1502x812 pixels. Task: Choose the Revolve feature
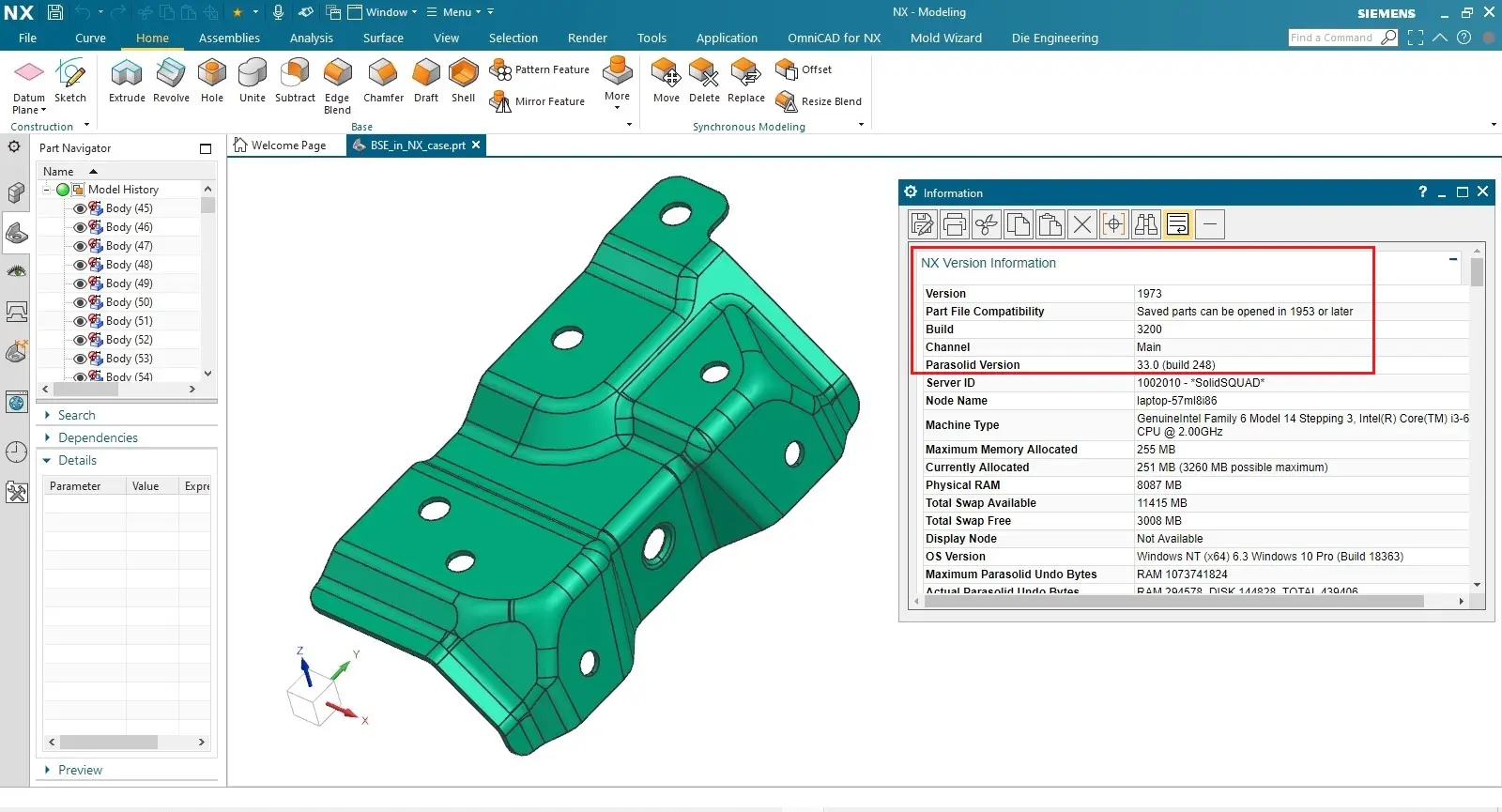(x=171, y=79)
